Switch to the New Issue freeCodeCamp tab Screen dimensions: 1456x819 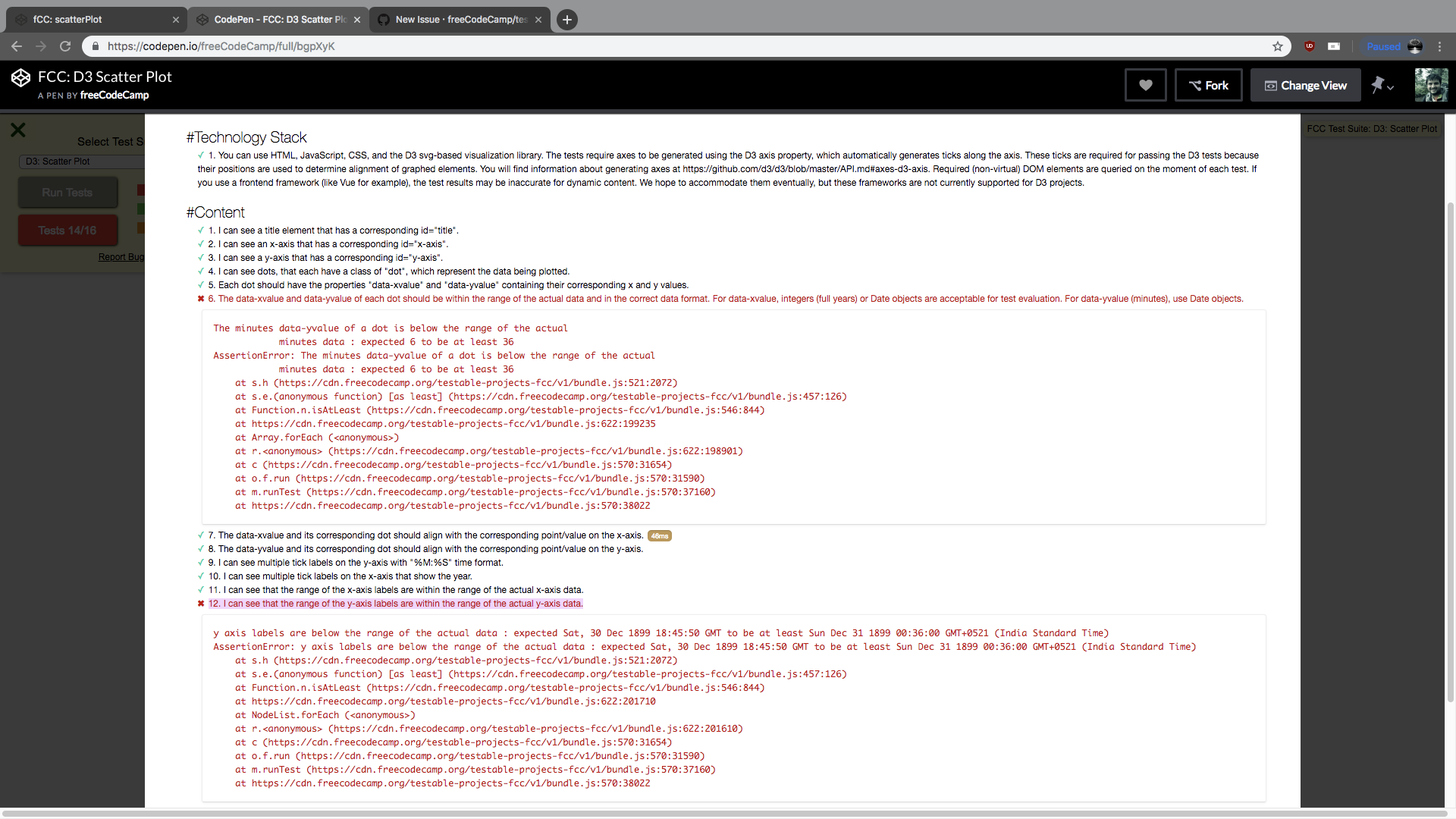click(460, 20)
